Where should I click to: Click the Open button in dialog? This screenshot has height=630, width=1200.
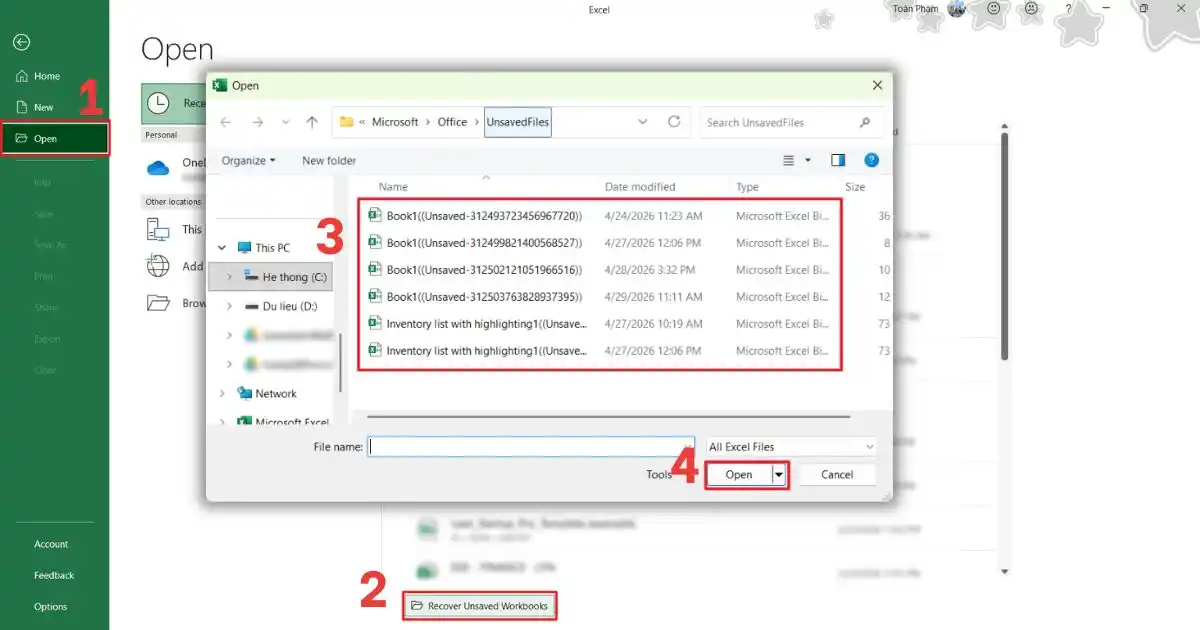[739, 475]
